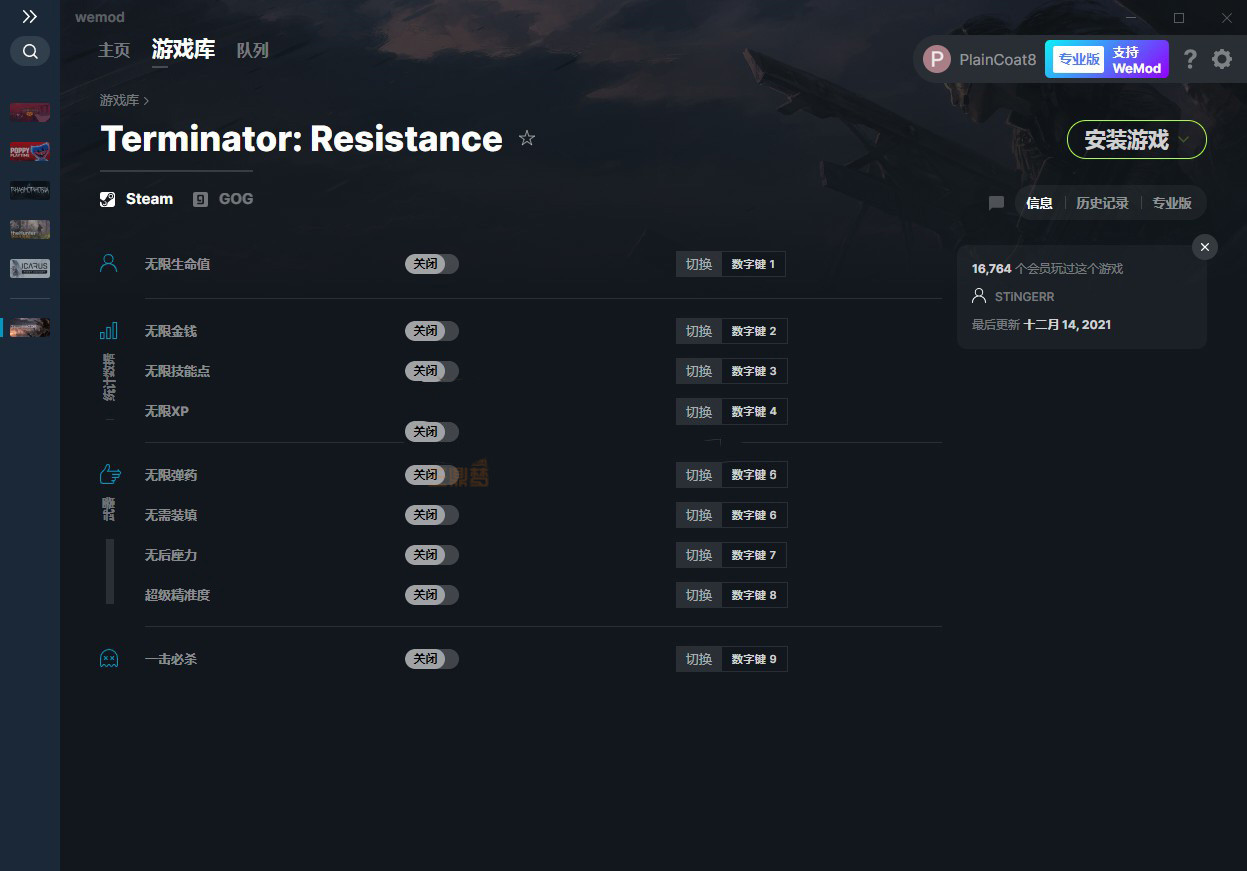Screen dimensions: 1247x871
Task: Go to 队列 tab
Action: (x=252, y=50)
